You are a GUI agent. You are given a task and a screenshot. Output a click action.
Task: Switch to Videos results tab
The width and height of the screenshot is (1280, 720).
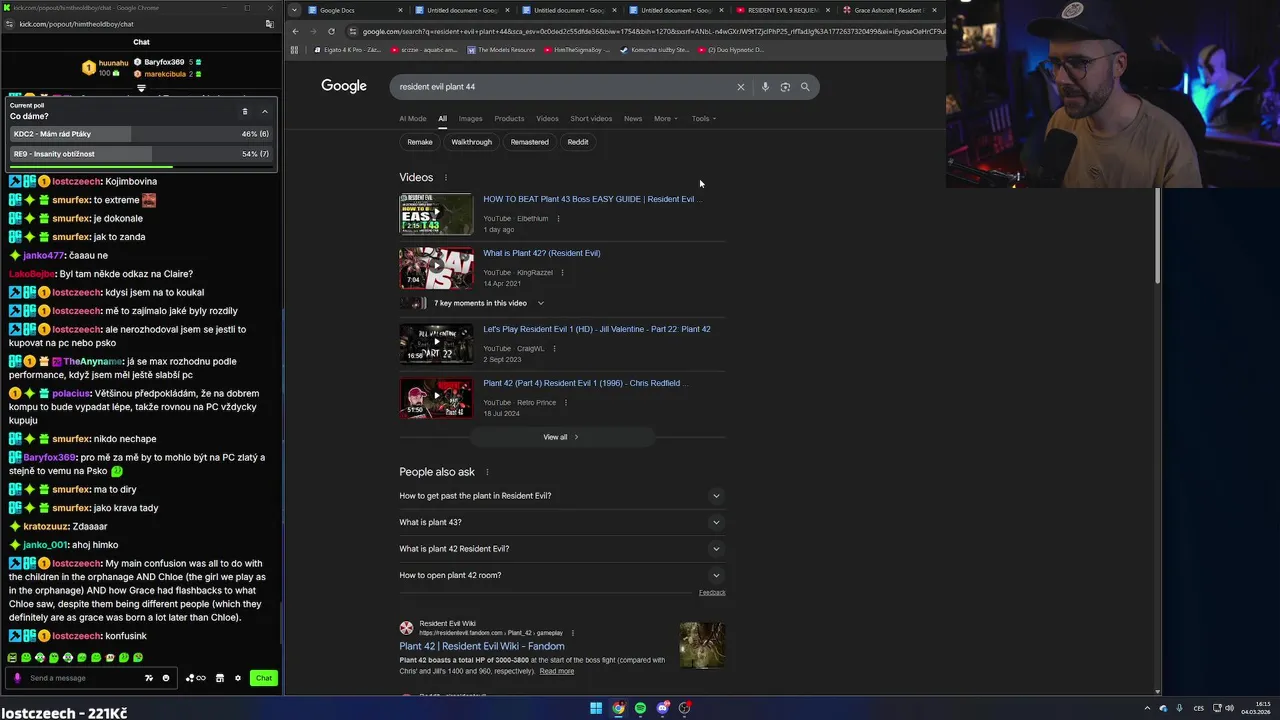pyautogui.click(x=547, y=118)
